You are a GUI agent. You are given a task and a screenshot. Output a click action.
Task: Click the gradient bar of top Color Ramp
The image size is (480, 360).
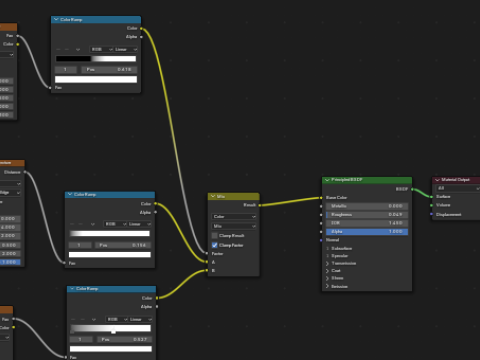coord(96,59)
